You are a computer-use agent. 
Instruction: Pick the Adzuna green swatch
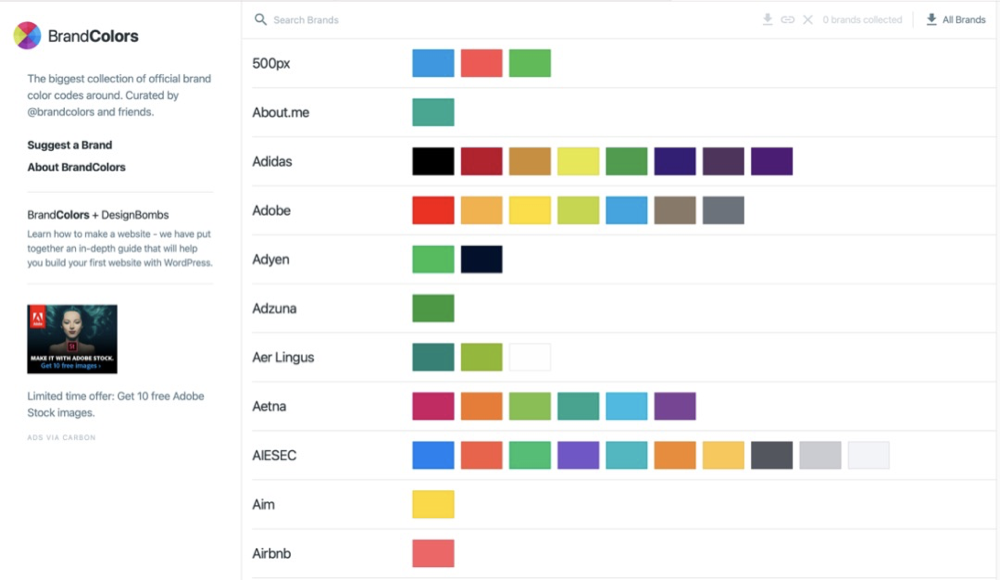433,308
